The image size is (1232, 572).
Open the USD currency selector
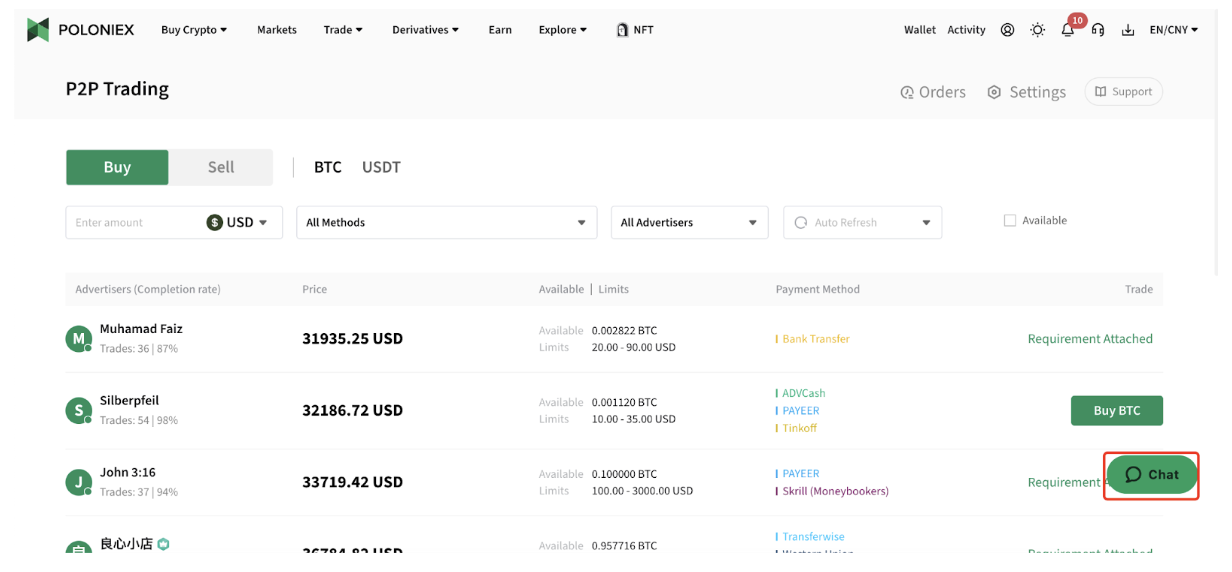click(x=238, y=222)
